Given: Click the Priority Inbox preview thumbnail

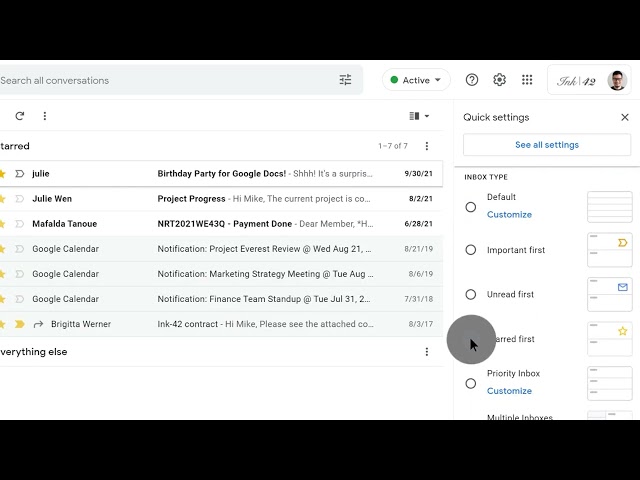Looking at the screenshot, I should pyautogui.click(x=609, y=383).
